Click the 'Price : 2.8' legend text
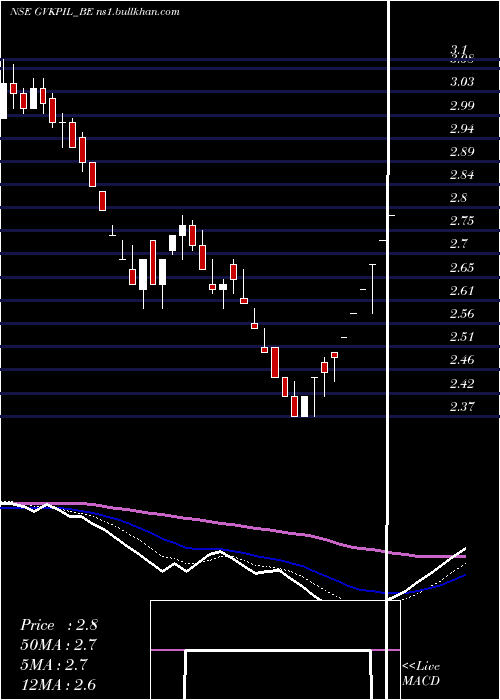 [x=58, y=625]
